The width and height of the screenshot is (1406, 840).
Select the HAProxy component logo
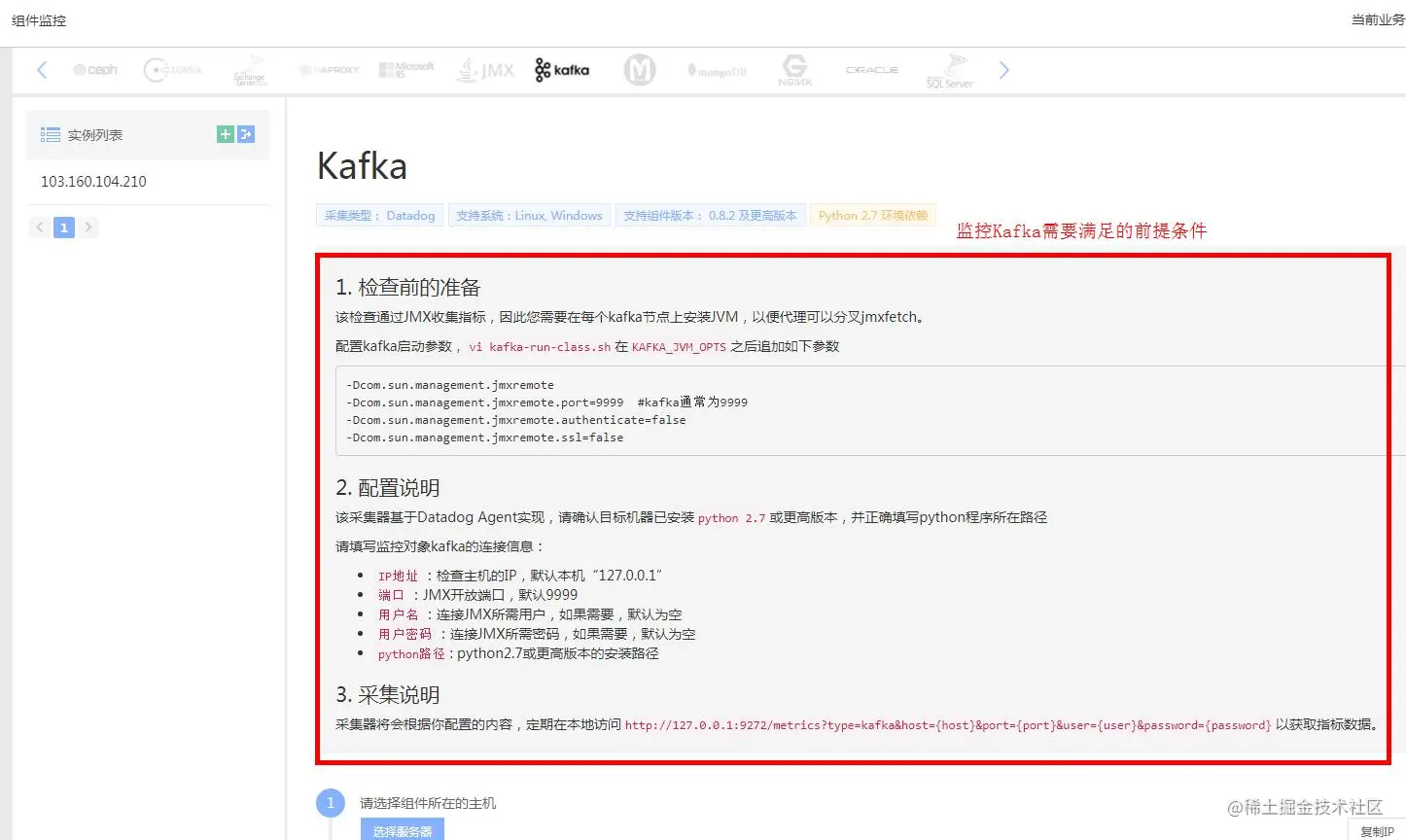pyautogui.click(x=330, y=70)
